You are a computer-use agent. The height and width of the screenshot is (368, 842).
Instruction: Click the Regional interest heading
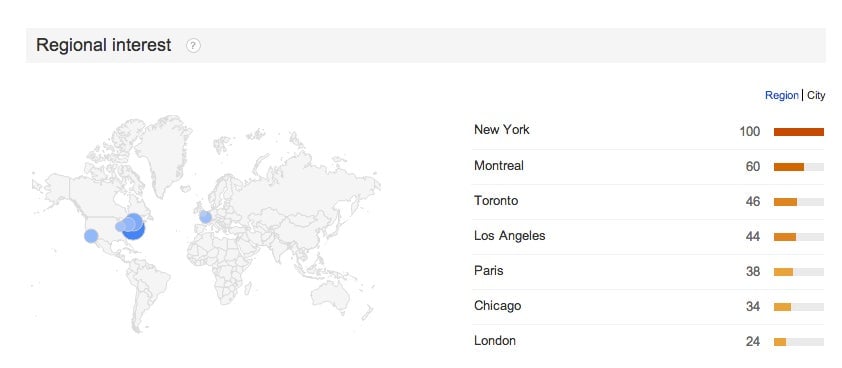[104, 45]
